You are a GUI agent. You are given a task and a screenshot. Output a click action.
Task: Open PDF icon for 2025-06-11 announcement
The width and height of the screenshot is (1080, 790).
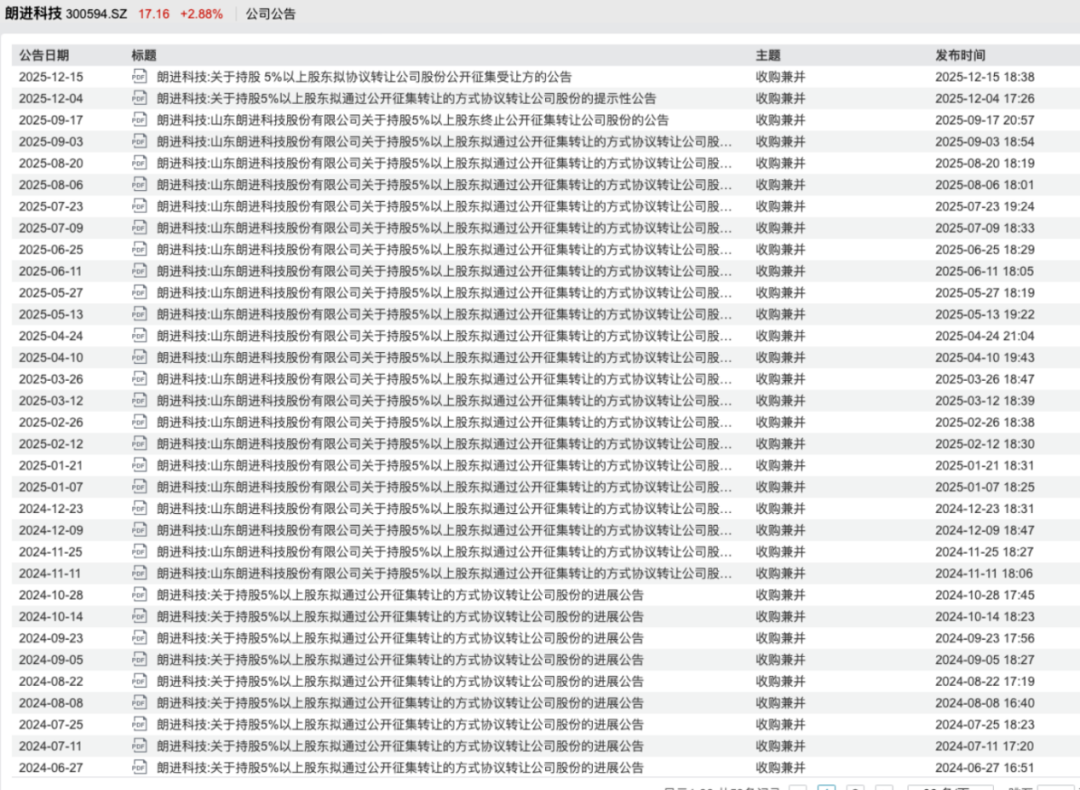point(139,271)
